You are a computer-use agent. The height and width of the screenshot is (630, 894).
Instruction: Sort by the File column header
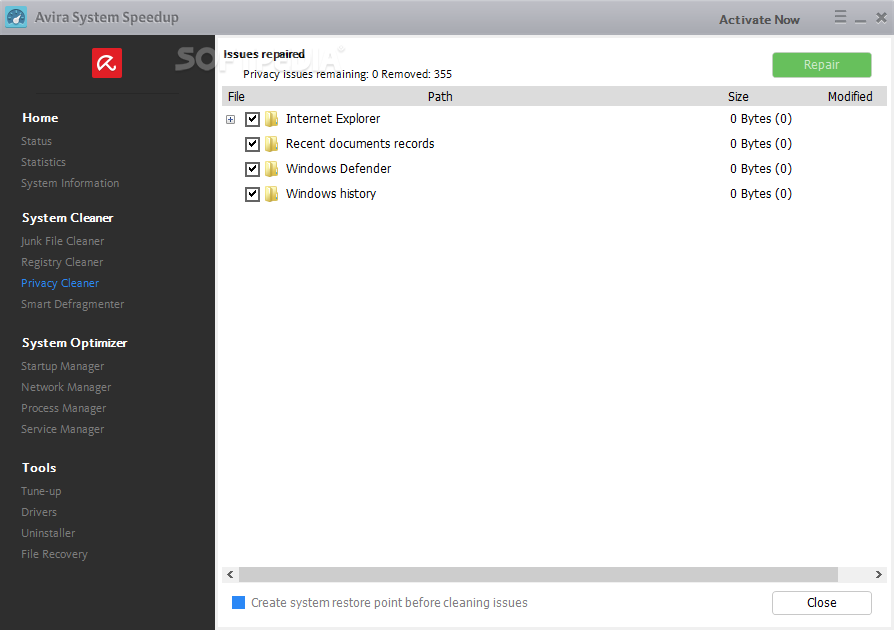[236, 96]
